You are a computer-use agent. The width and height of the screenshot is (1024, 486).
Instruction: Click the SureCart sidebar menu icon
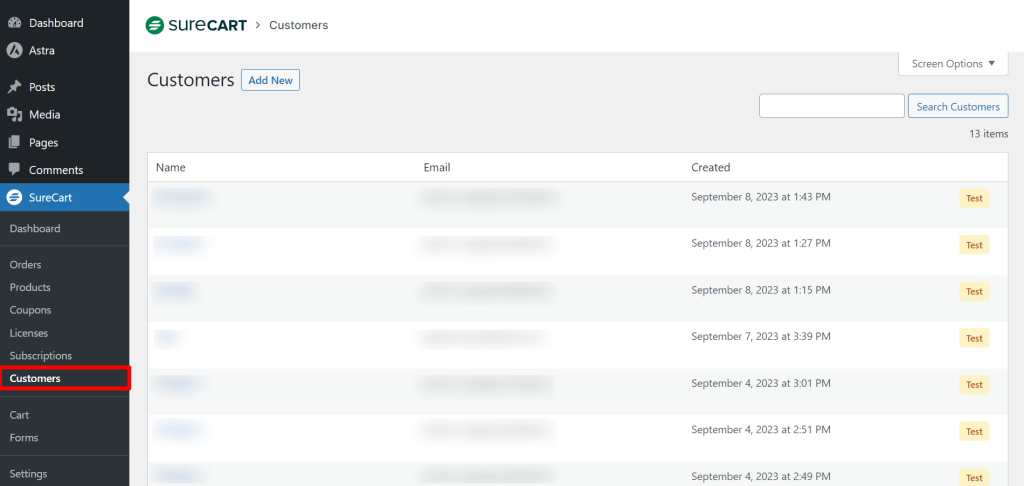pos(15,197)
